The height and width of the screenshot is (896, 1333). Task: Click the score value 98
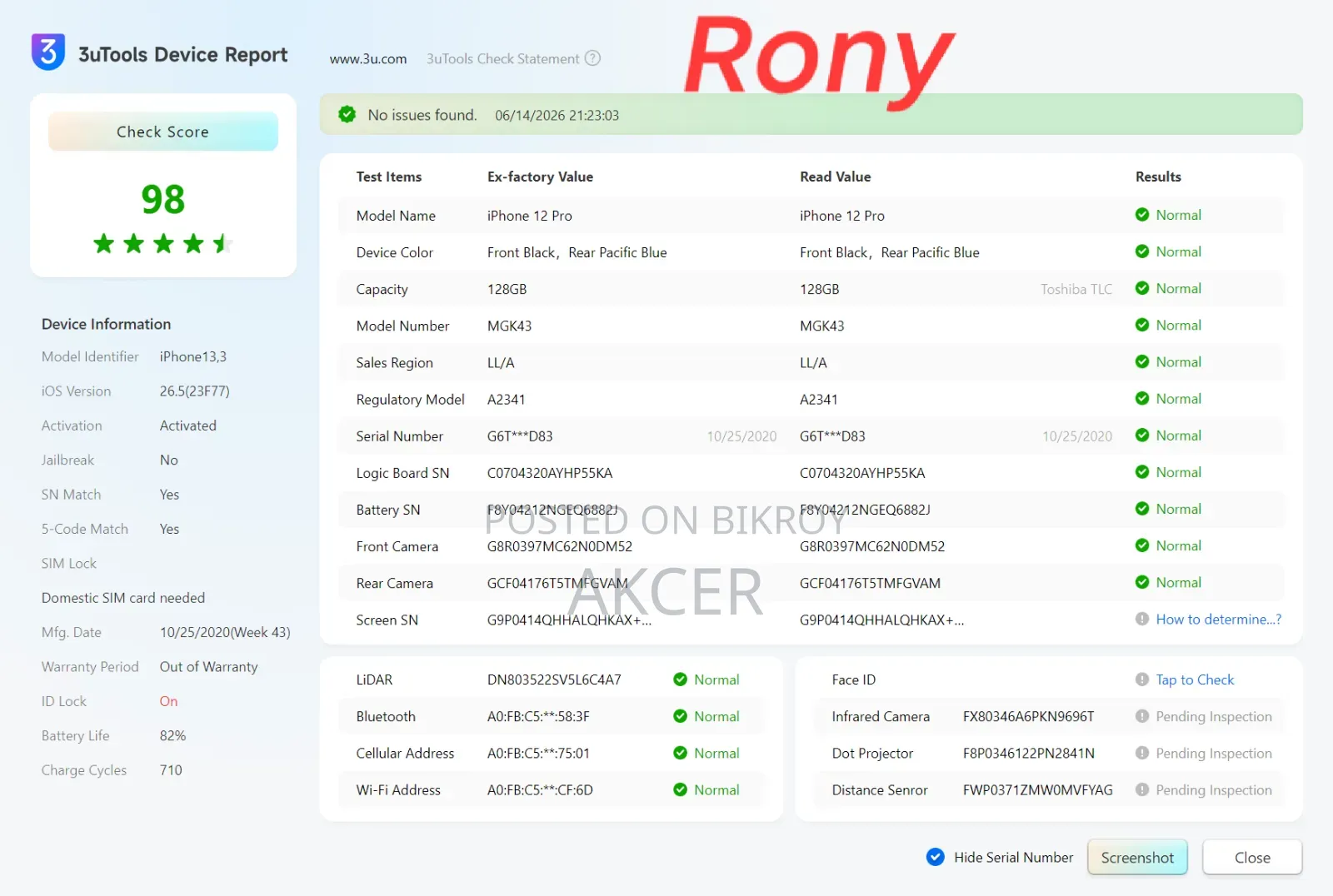click(x=163, y=199)
